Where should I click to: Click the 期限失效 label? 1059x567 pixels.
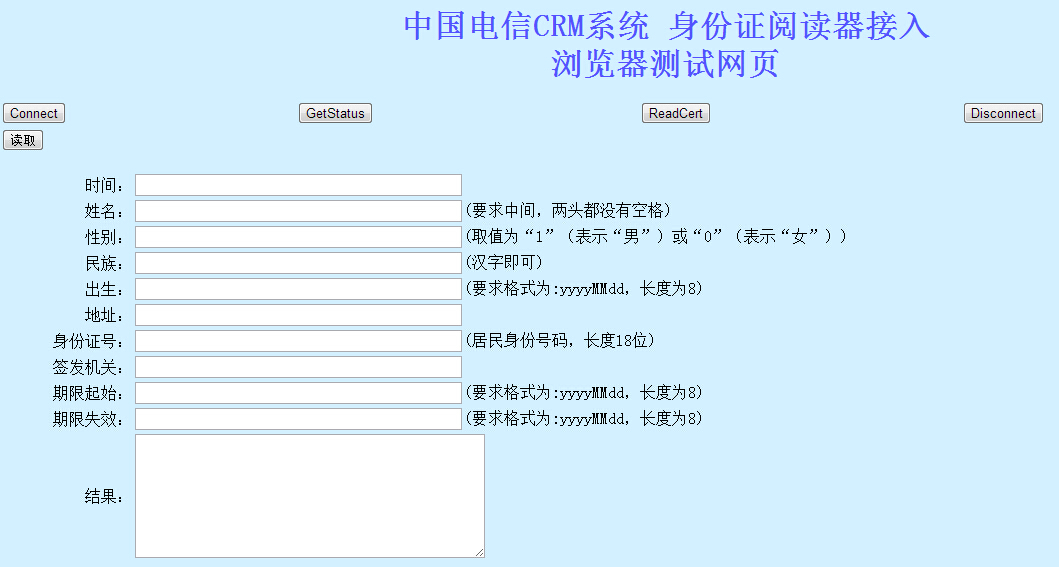88,420
